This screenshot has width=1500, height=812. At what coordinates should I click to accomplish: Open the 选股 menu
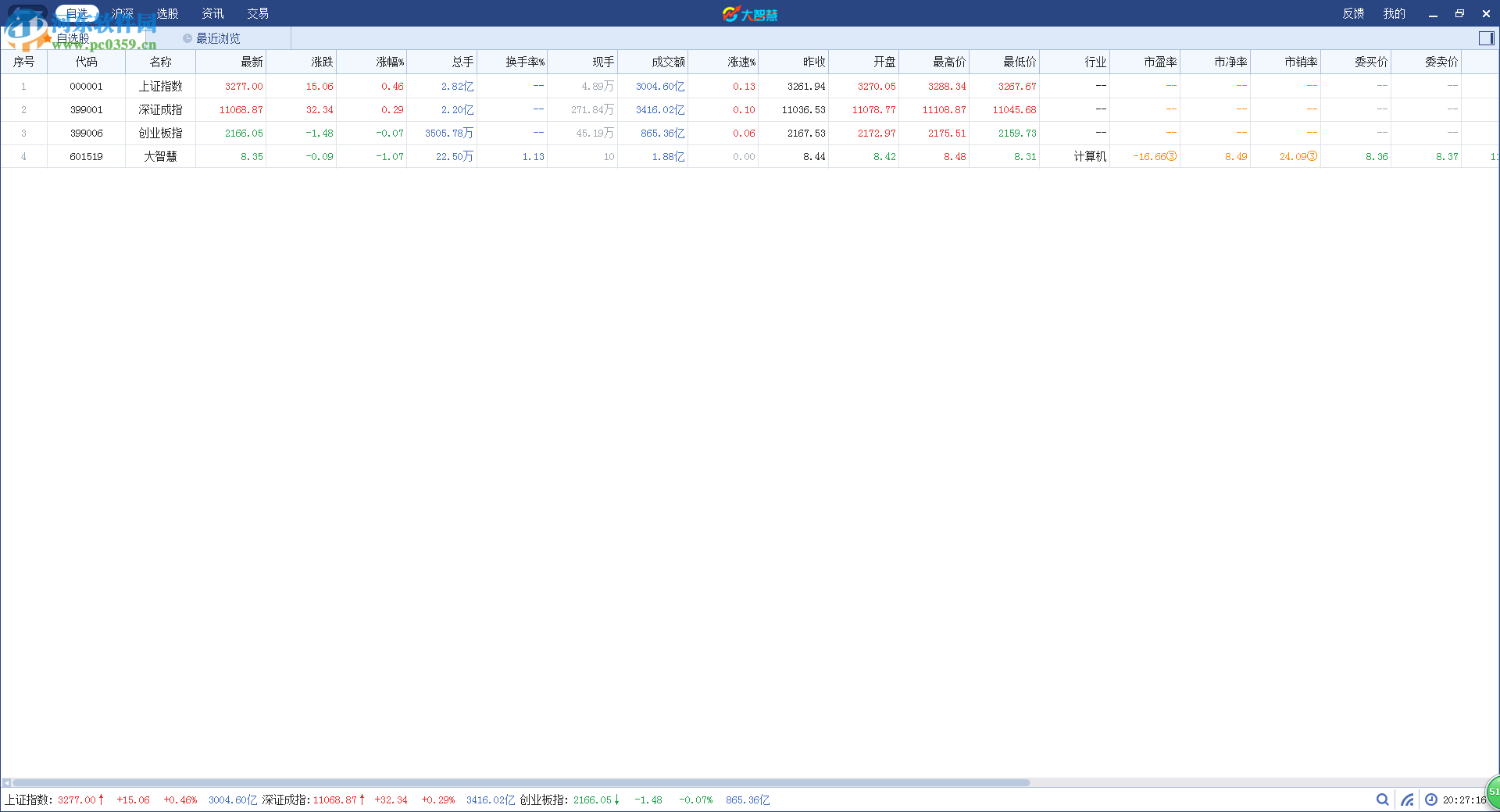(167, 13)
